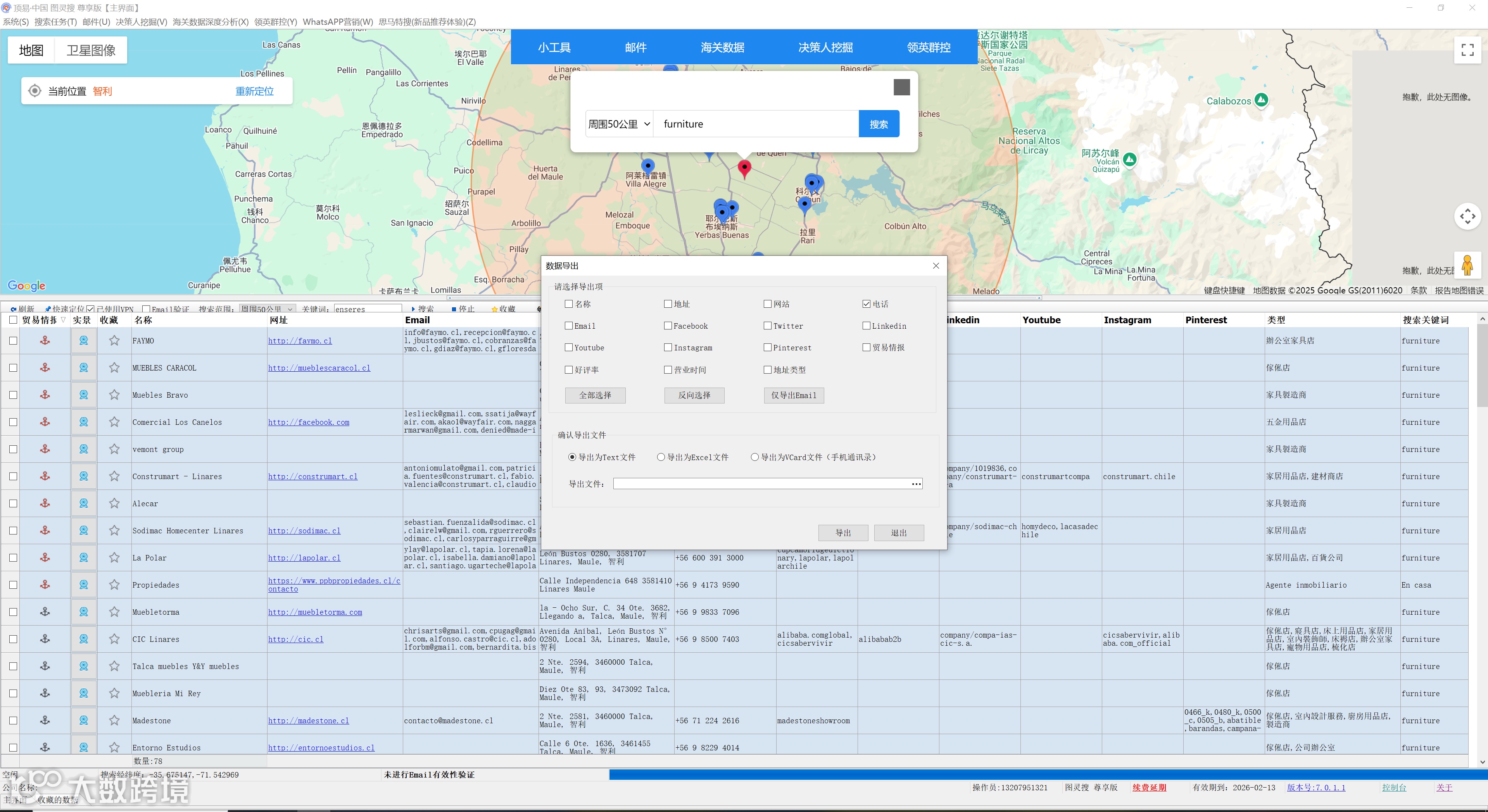Uncheck the 电话 export checkbox

click(x=867, y=304)
